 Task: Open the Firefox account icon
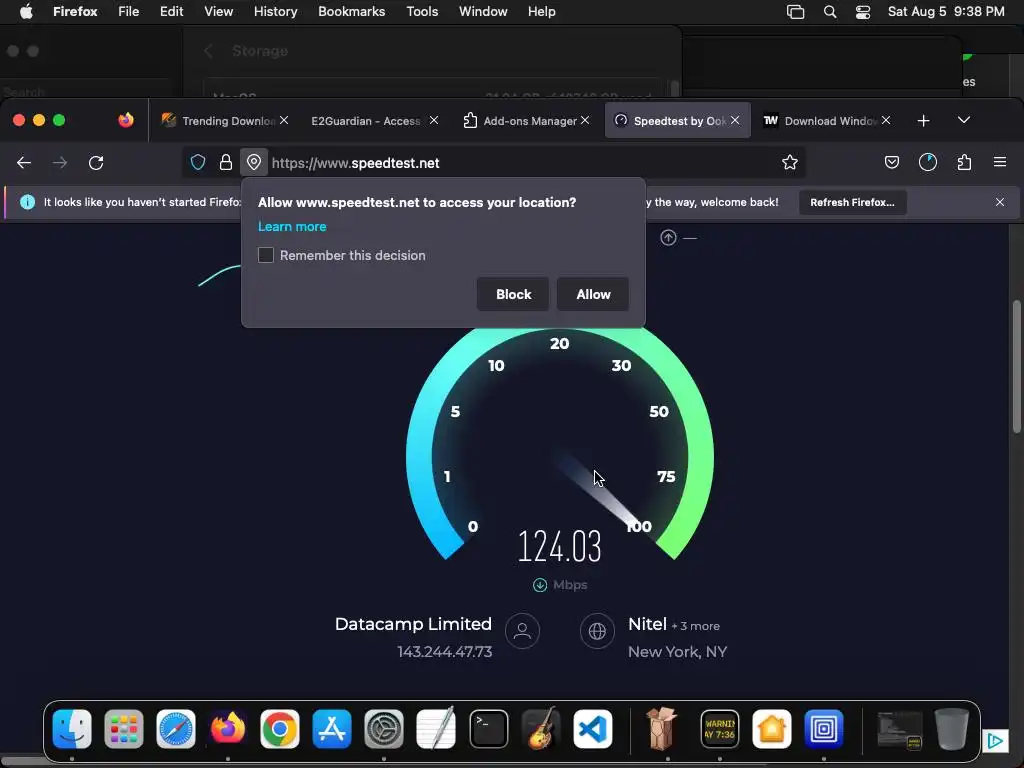click(x=928, y=163)
